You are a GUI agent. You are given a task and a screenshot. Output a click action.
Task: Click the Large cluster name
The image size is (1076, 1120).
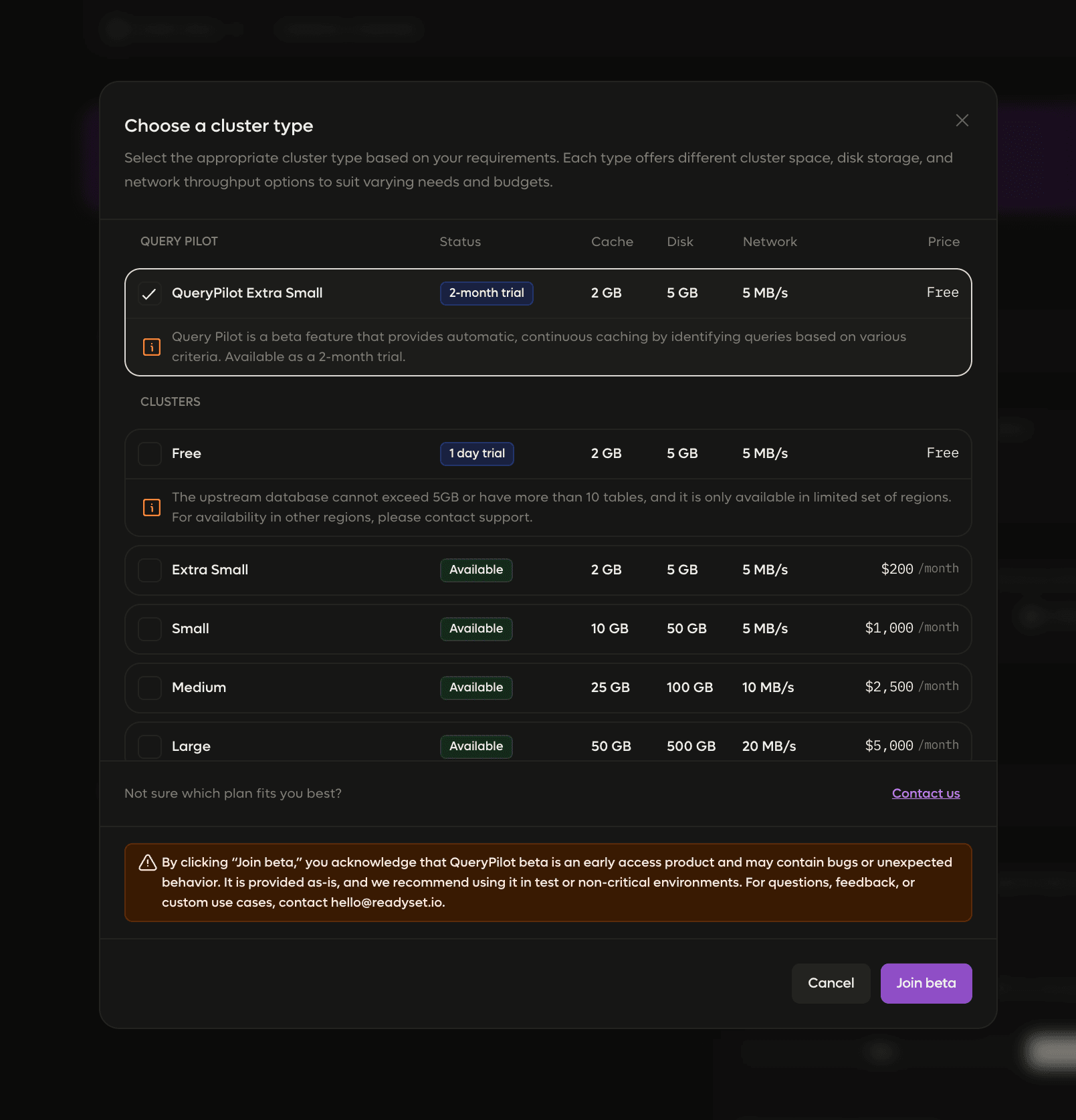click(191, 746)
